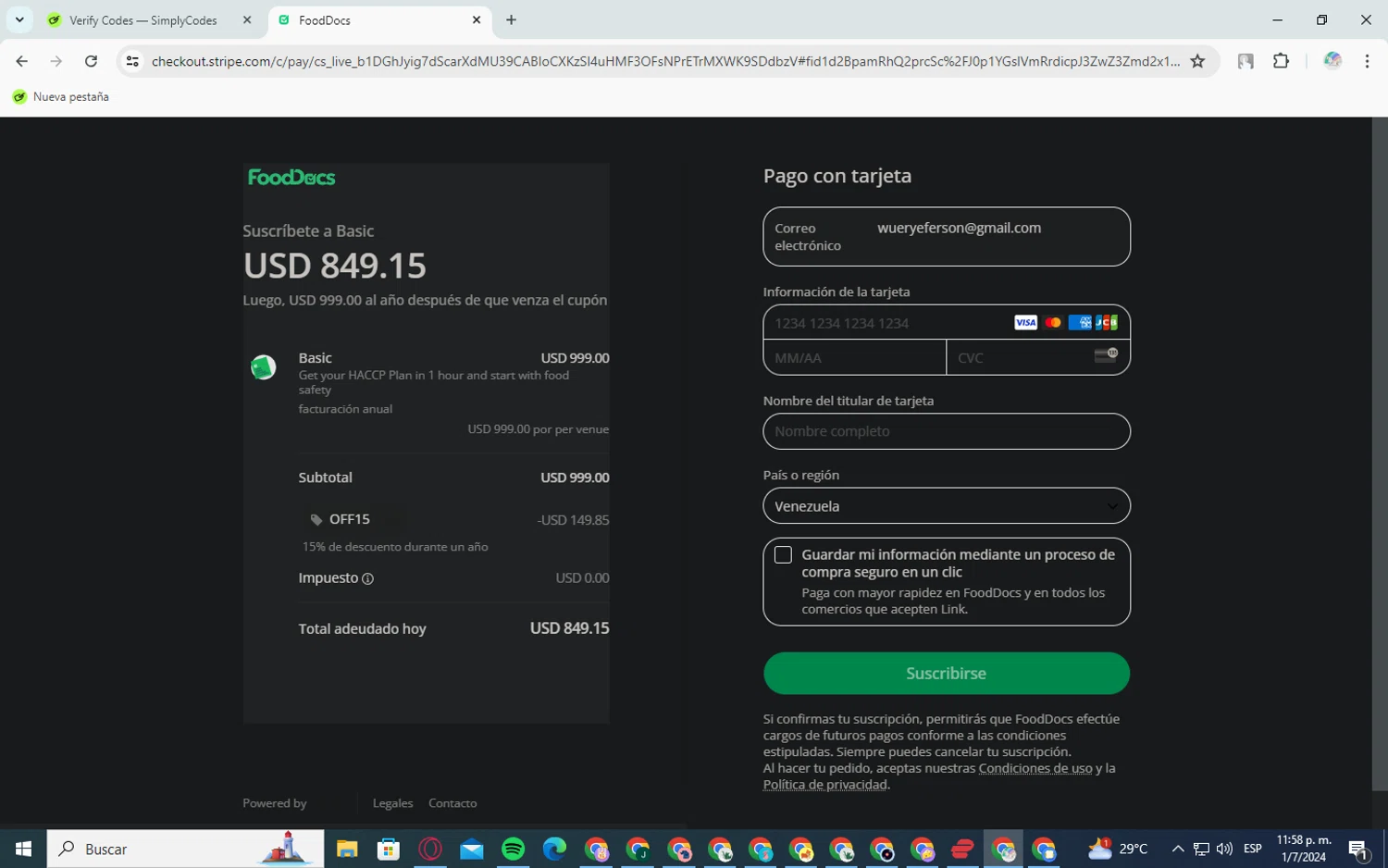Open the Nueva pestaña bookmark

click(61, 96)
